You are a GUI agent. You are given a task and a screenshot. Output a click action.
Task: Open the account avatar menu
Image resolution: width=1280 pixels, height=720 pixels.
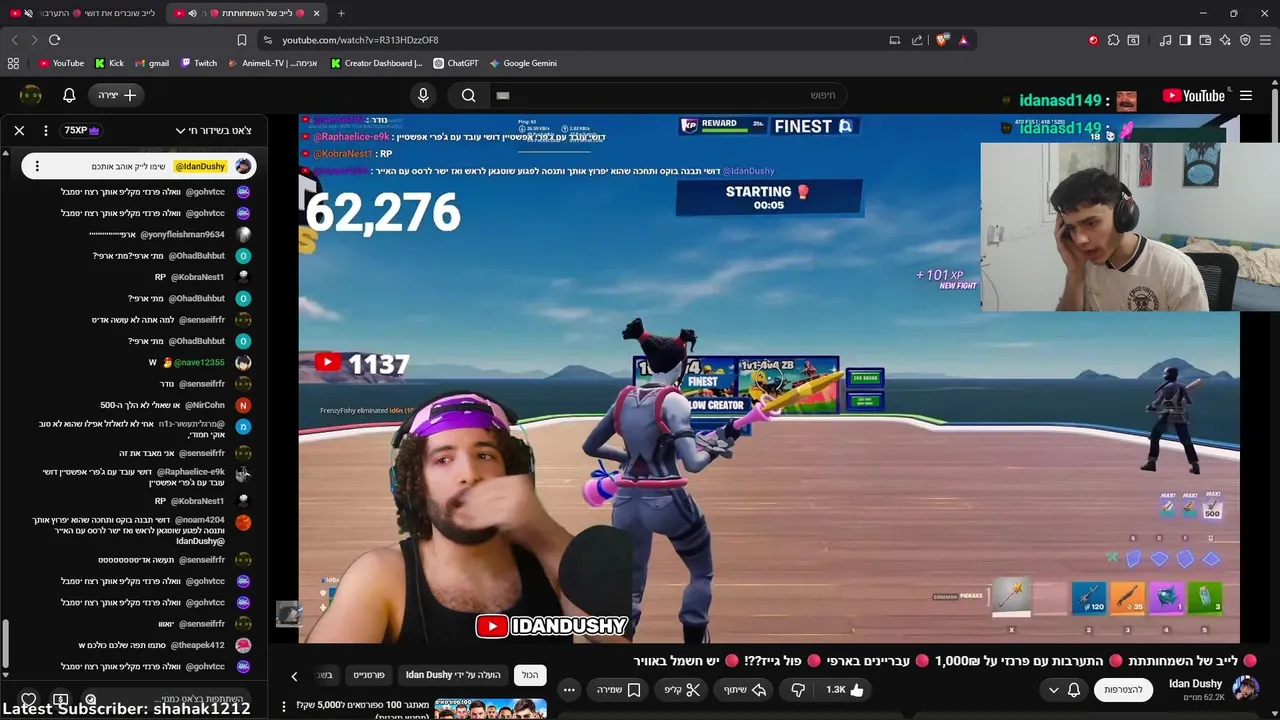click(31, 95)
